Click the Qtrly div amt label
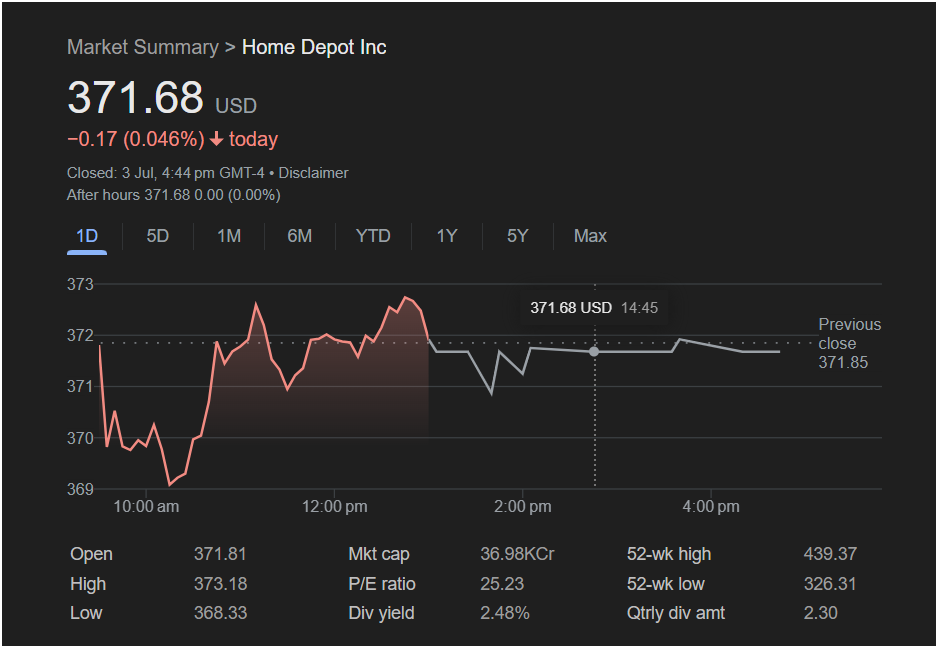This screenshot has height=648, width=938. [675, 613]
